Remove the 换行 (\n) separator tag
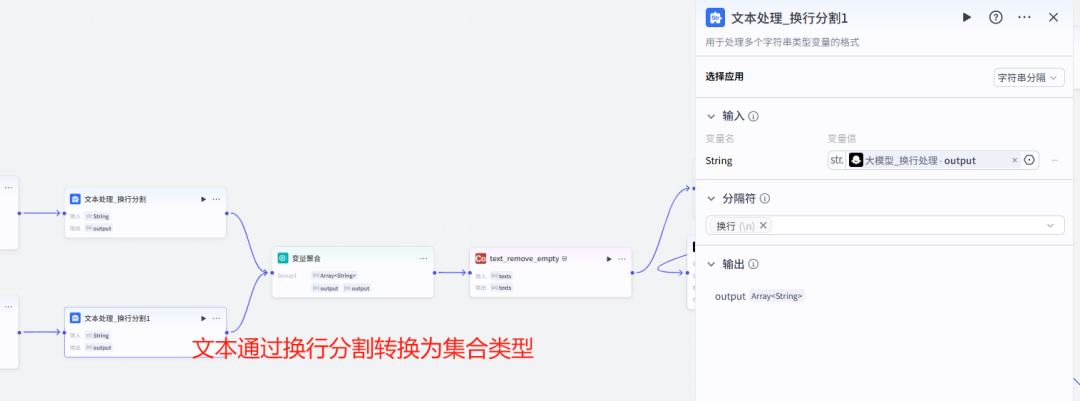 click(x=763, y=225)
